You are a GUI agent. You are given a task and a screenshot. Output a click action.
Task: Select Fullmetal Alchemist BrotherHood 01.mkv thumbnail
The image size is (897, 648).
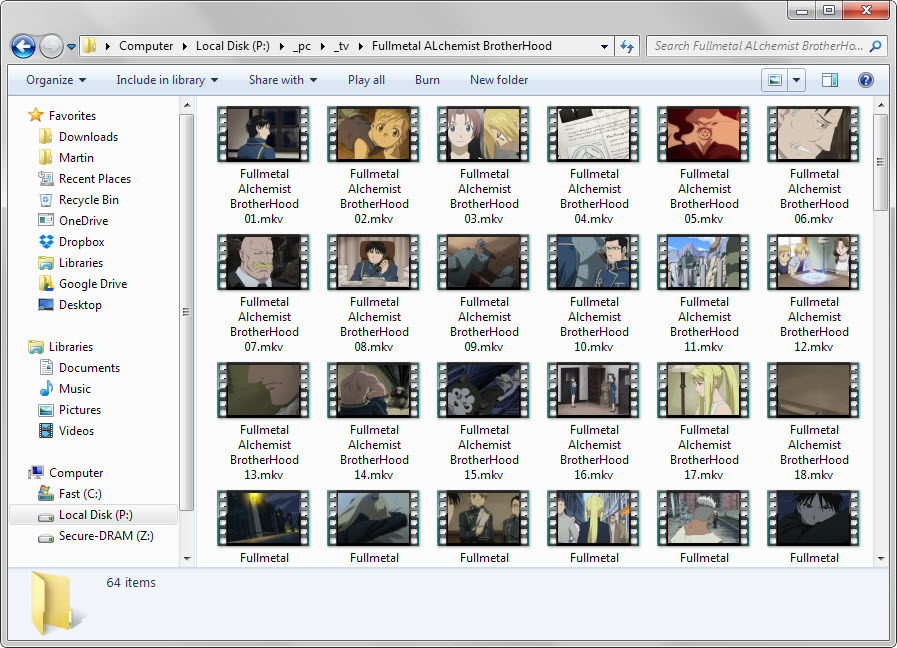[263, 134]
